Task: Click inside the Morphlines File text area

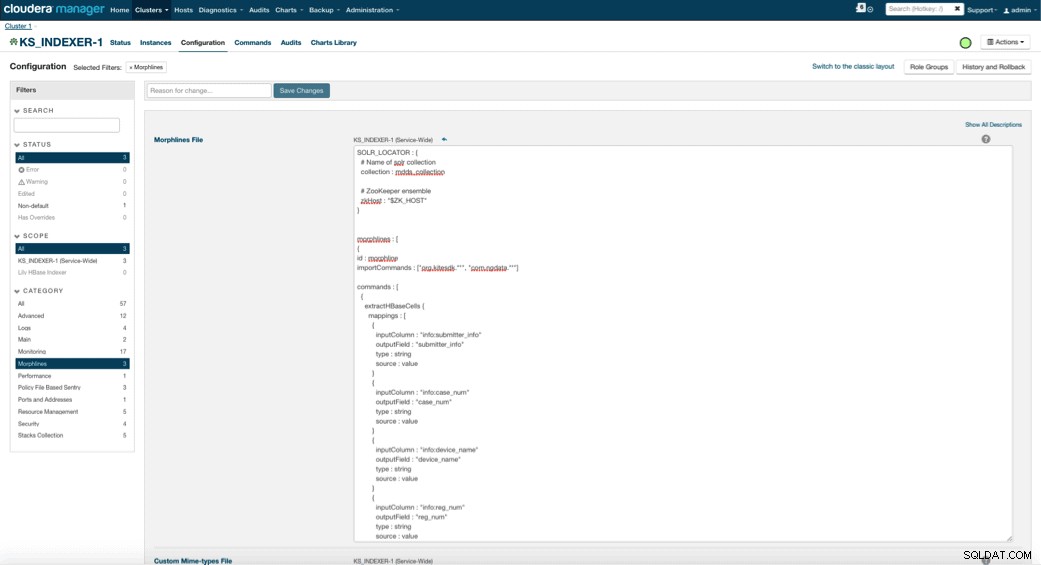Action: tap(682, 343)
